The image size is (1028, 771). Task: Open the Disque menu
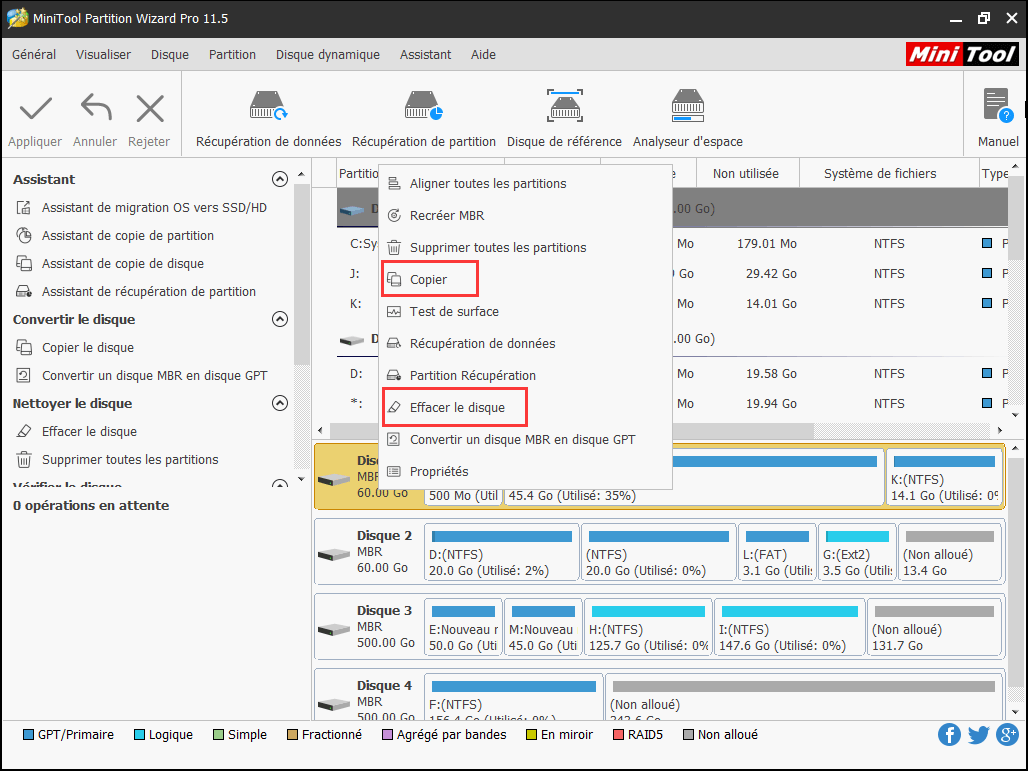click(170, 54)
